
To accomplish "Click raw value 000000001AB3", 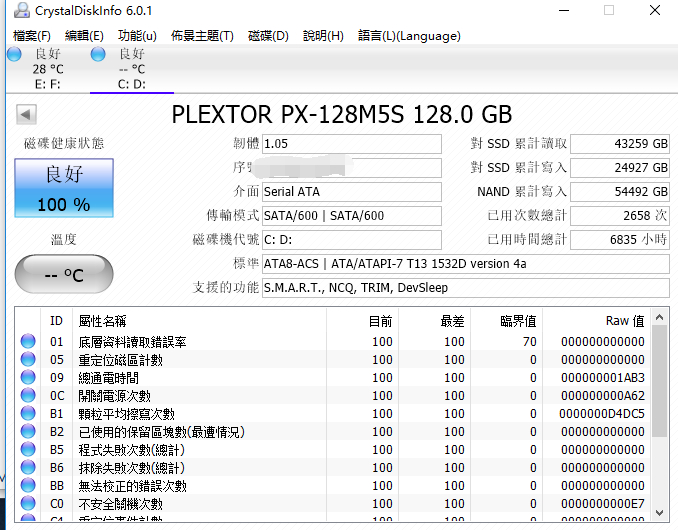I will point(603,378).
